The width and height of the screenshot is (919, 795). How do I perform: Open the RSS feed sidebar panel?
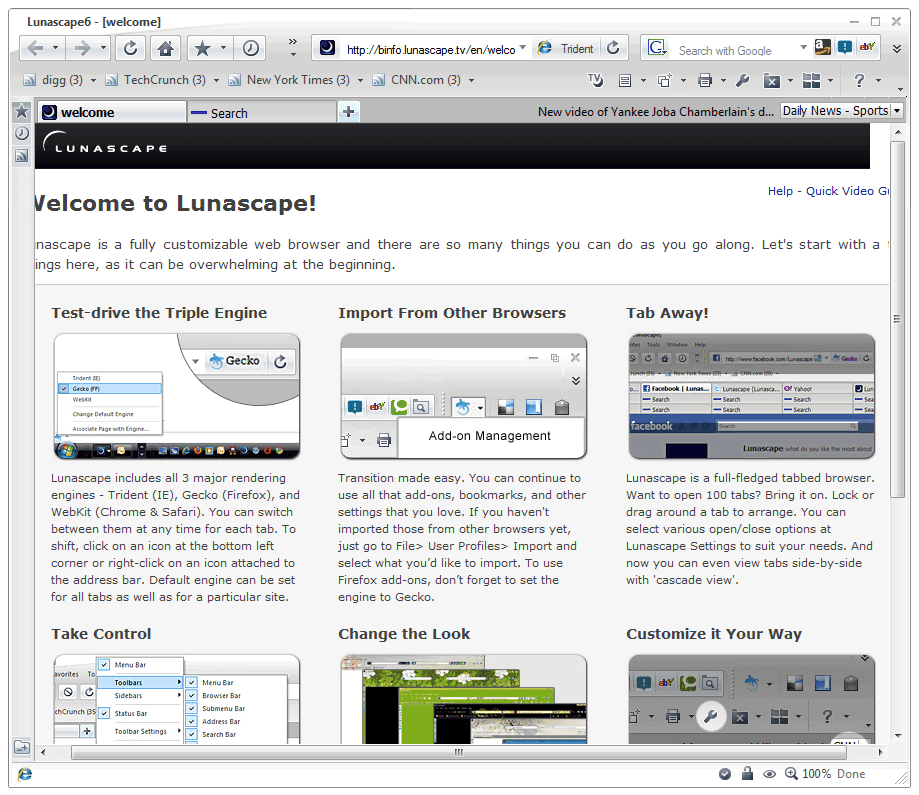coord(22,156)
